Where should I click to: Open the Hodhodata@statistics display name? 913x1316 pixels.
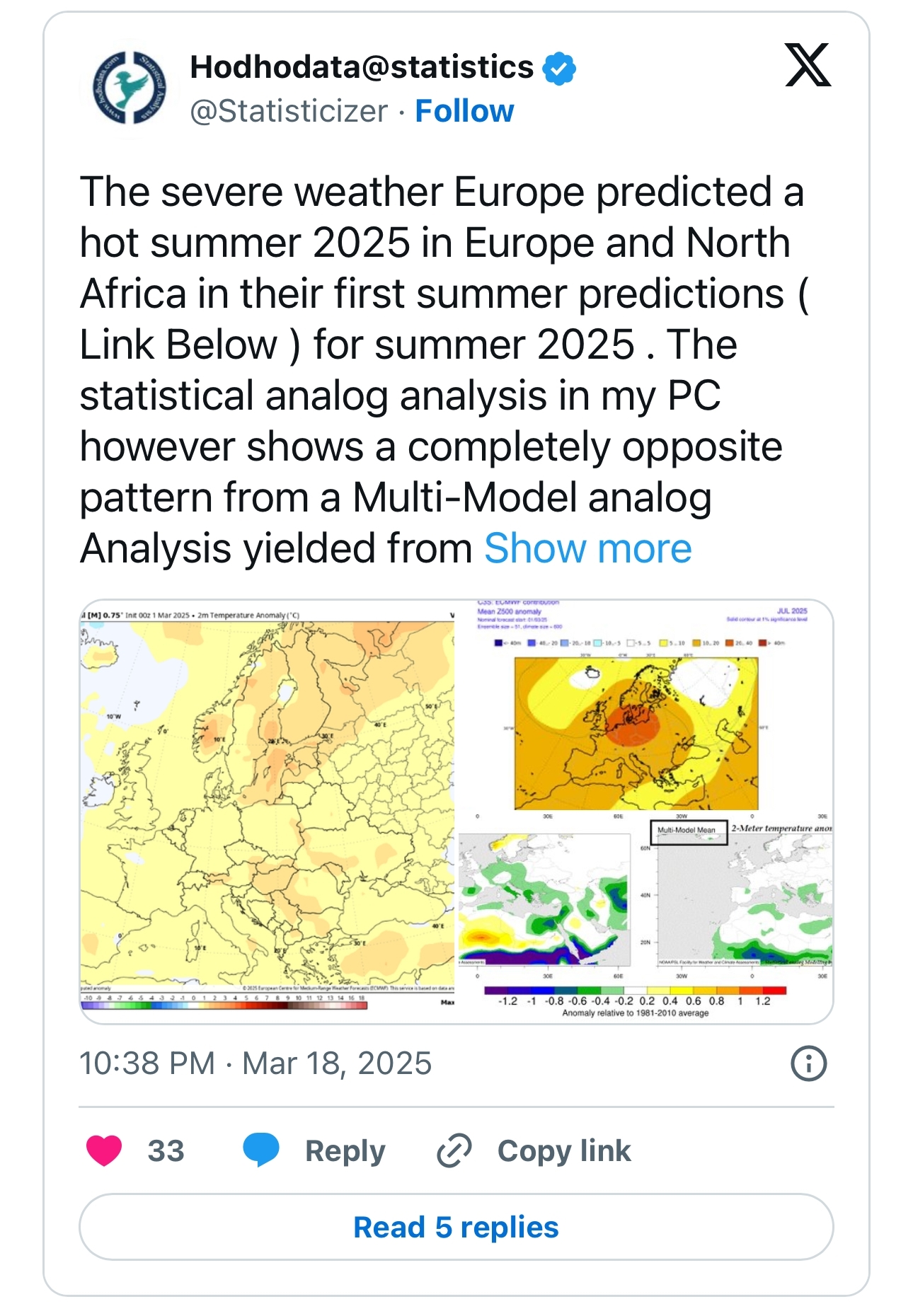[362, 67]
